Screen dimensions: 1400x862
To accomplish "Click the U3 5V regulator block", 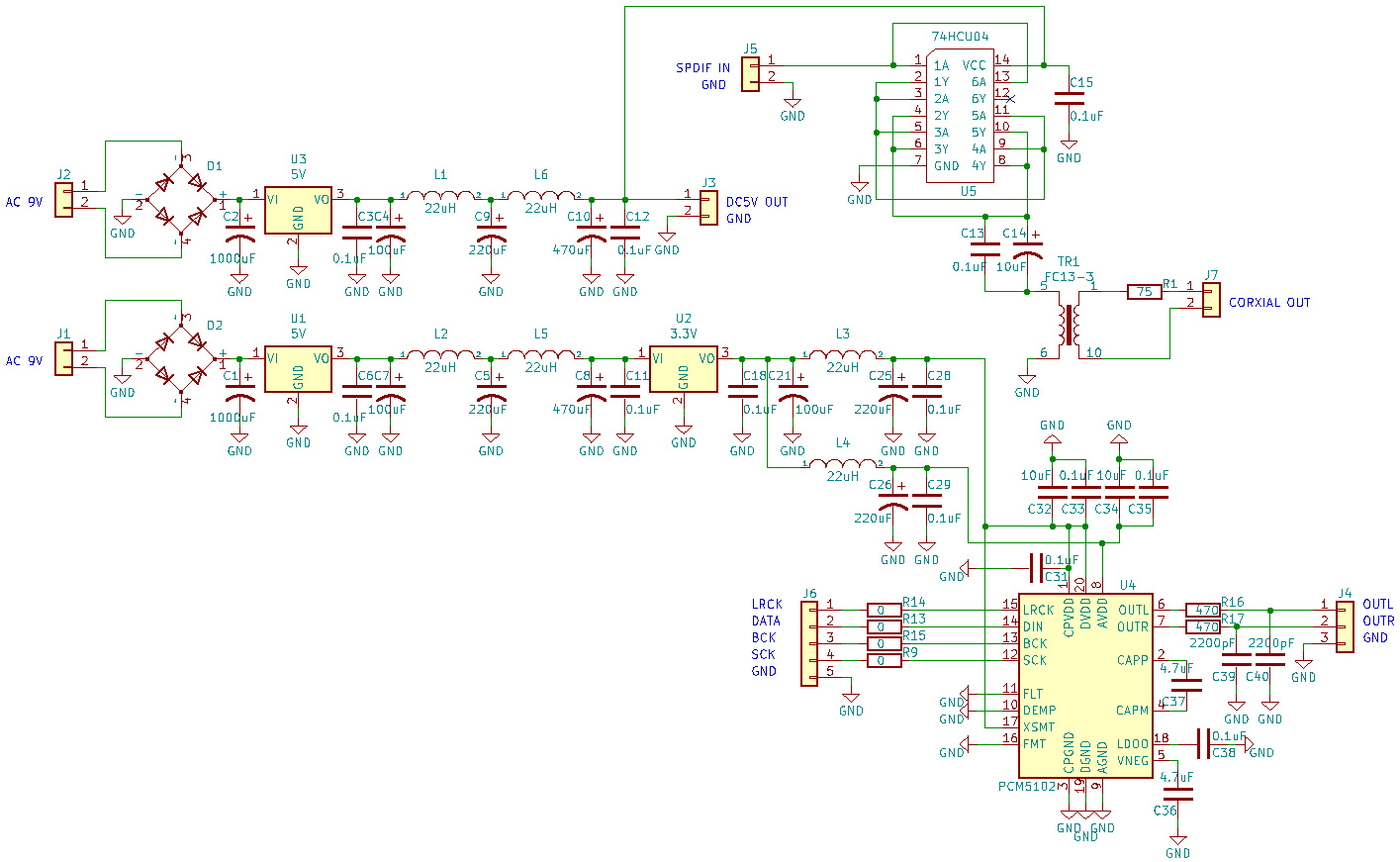I will click(x=298, y=209).
